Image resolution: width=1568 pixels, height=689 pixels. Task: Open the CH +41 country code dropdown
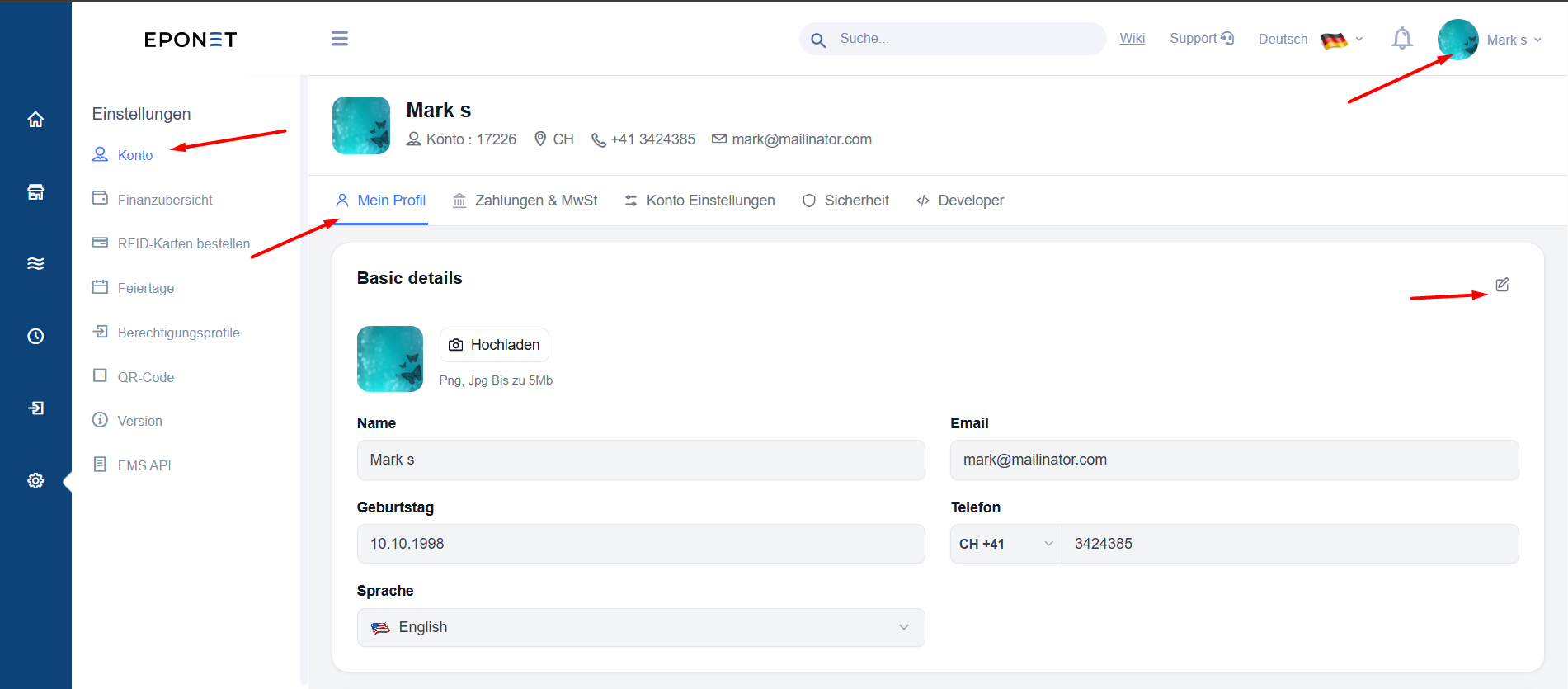(1006, 544)
